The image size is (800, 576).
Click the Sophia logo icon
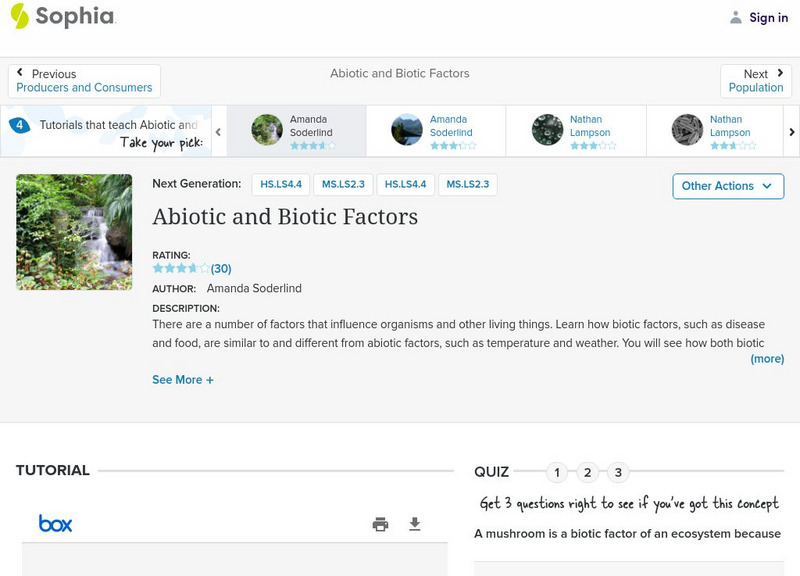point(20,17)
